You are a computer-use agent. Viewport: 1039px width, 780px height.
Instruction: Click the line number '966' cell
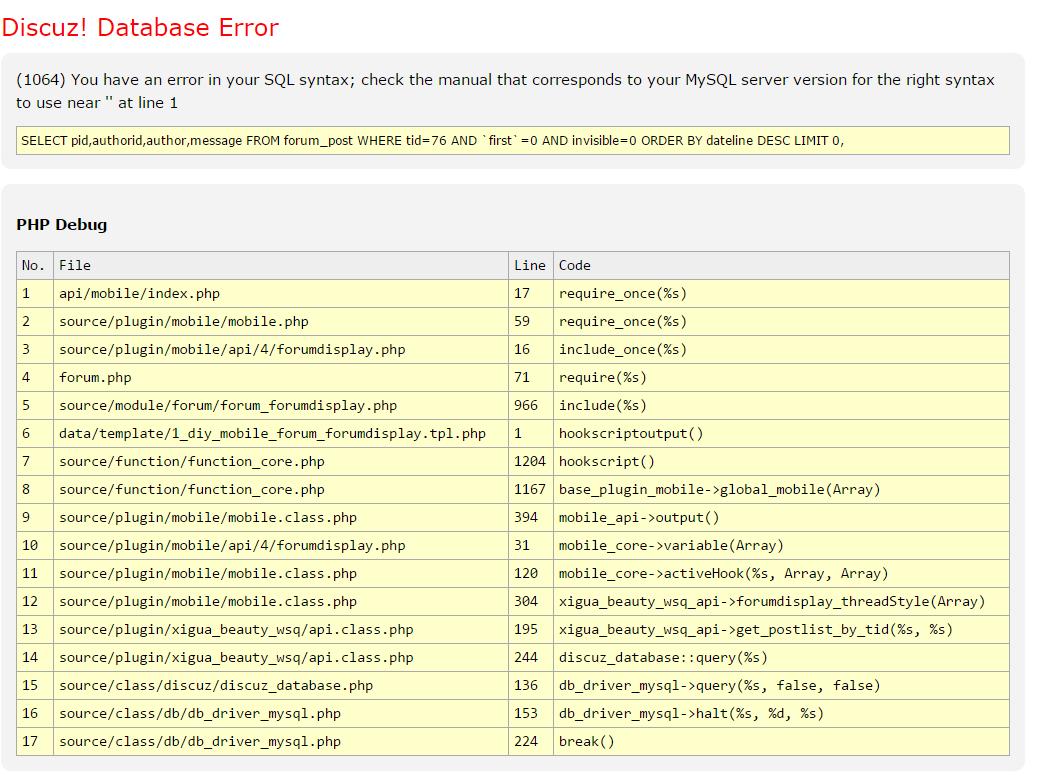pyautogui.click(x=531, y=406)
